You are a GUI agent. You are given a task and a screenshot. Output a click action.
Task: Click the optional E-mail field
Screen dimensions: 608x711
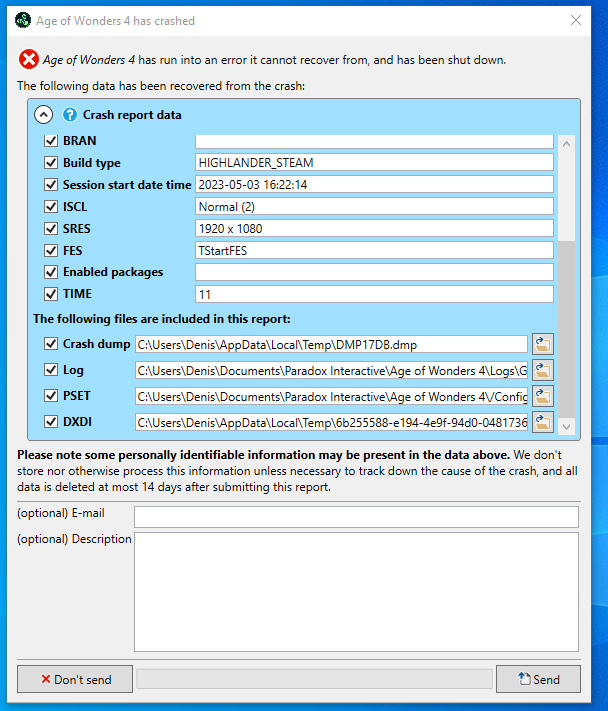tap(356, 517)
